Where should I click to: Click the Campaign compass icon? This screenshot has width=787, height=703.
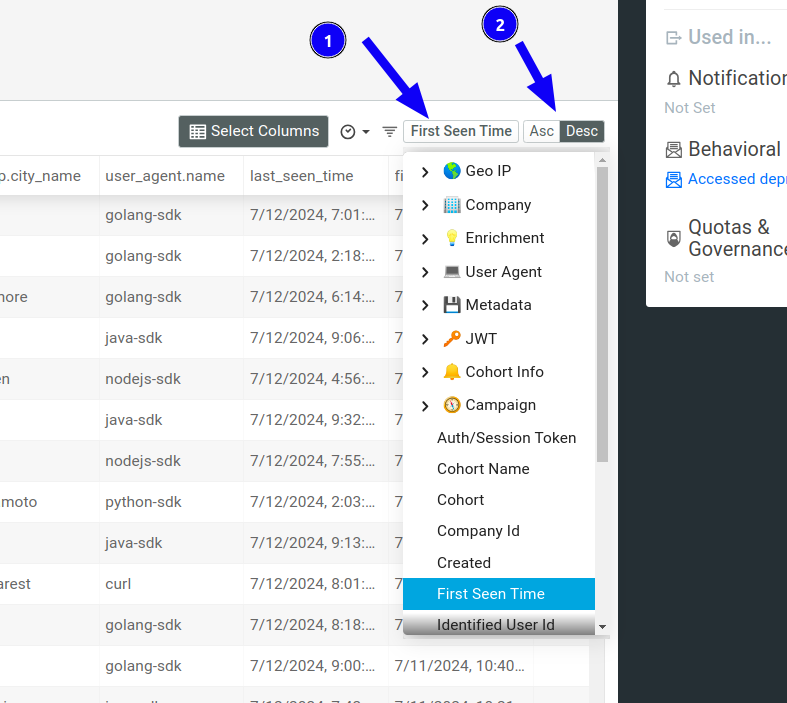pyautogui.click(x=452, y=405)
